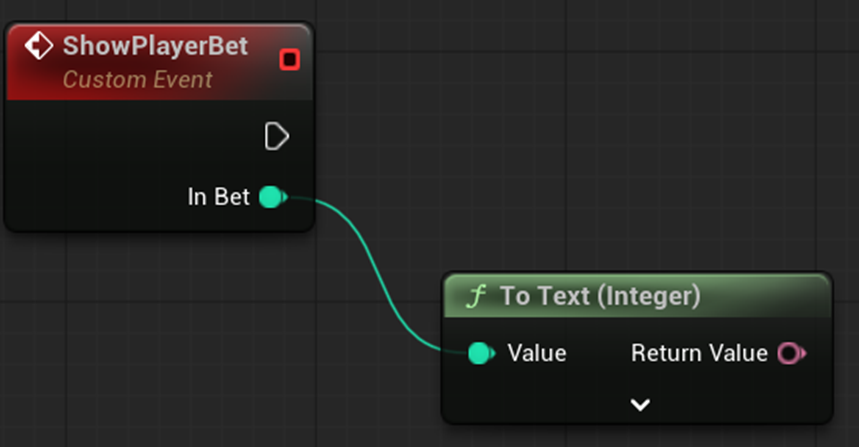
Task: Click the Return Value label text
Action: coord(699,353)
